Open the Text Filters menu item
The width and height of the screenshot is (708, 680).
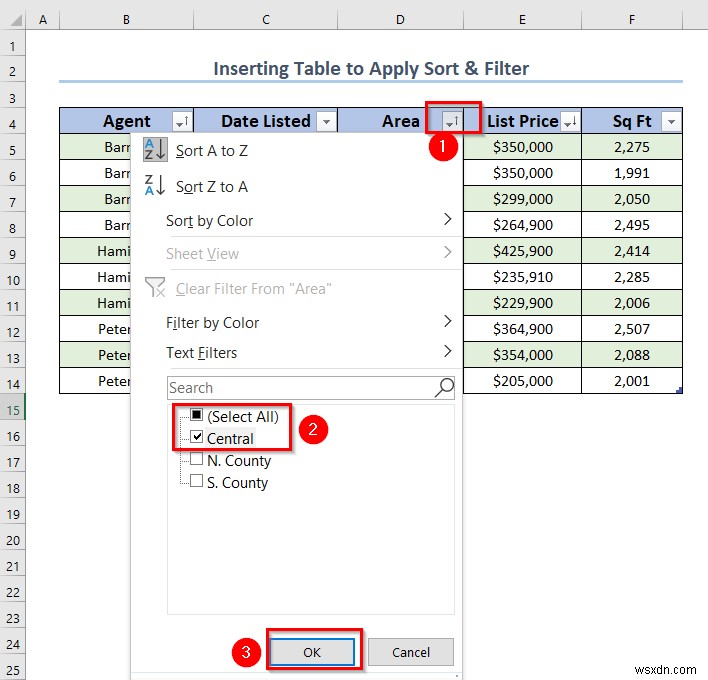pos(297,352)
